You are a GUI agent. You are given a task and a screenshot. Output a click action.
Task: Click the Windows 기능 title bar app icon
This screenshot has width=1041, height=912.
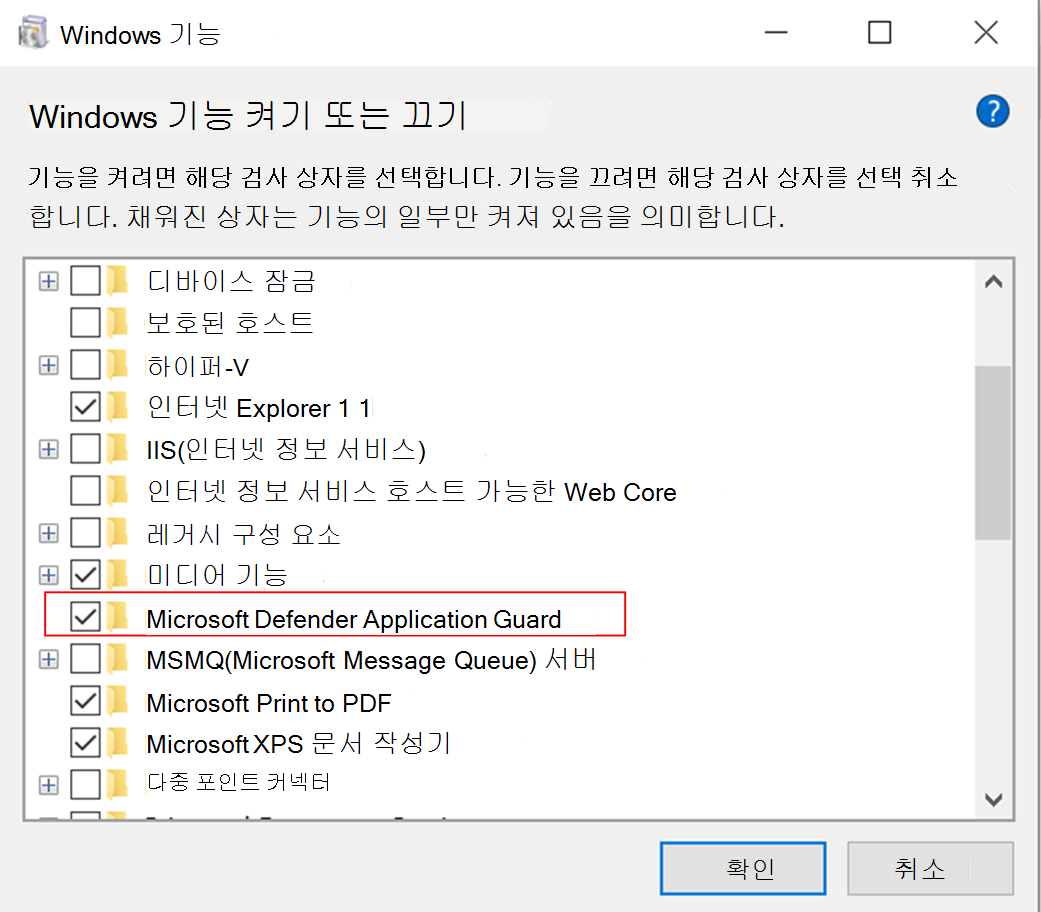tap(33, 33)
